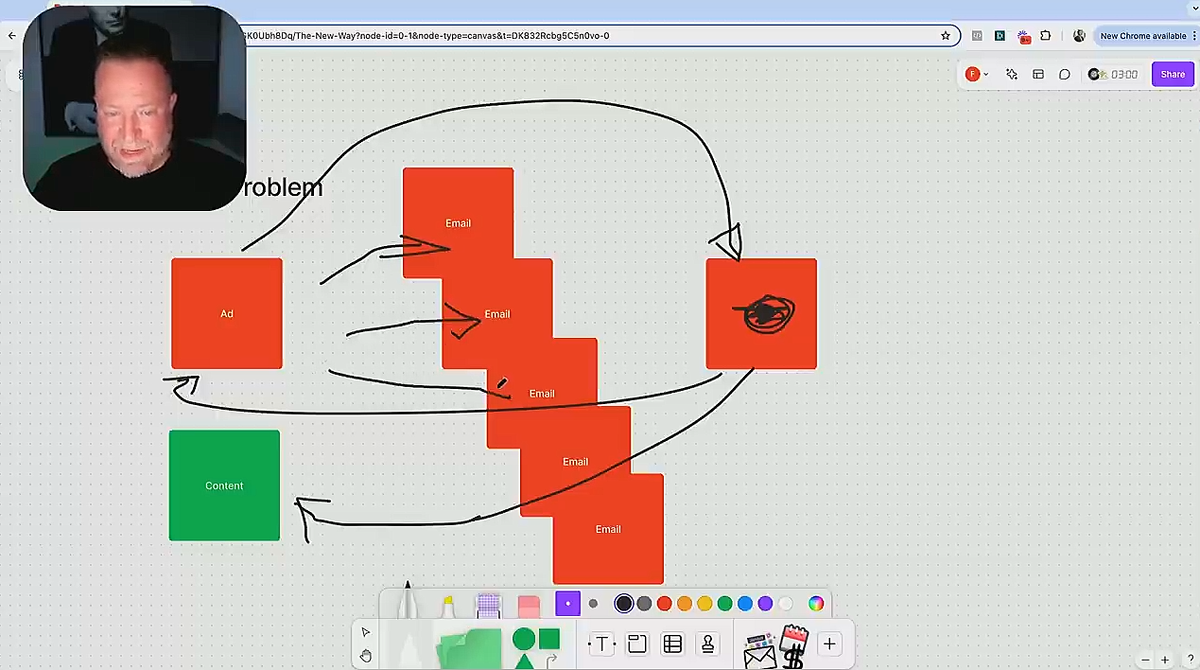Open the AI sparkle tools icon
The height and width of the screenshot is (670, 1200).
coord(1011,74)
